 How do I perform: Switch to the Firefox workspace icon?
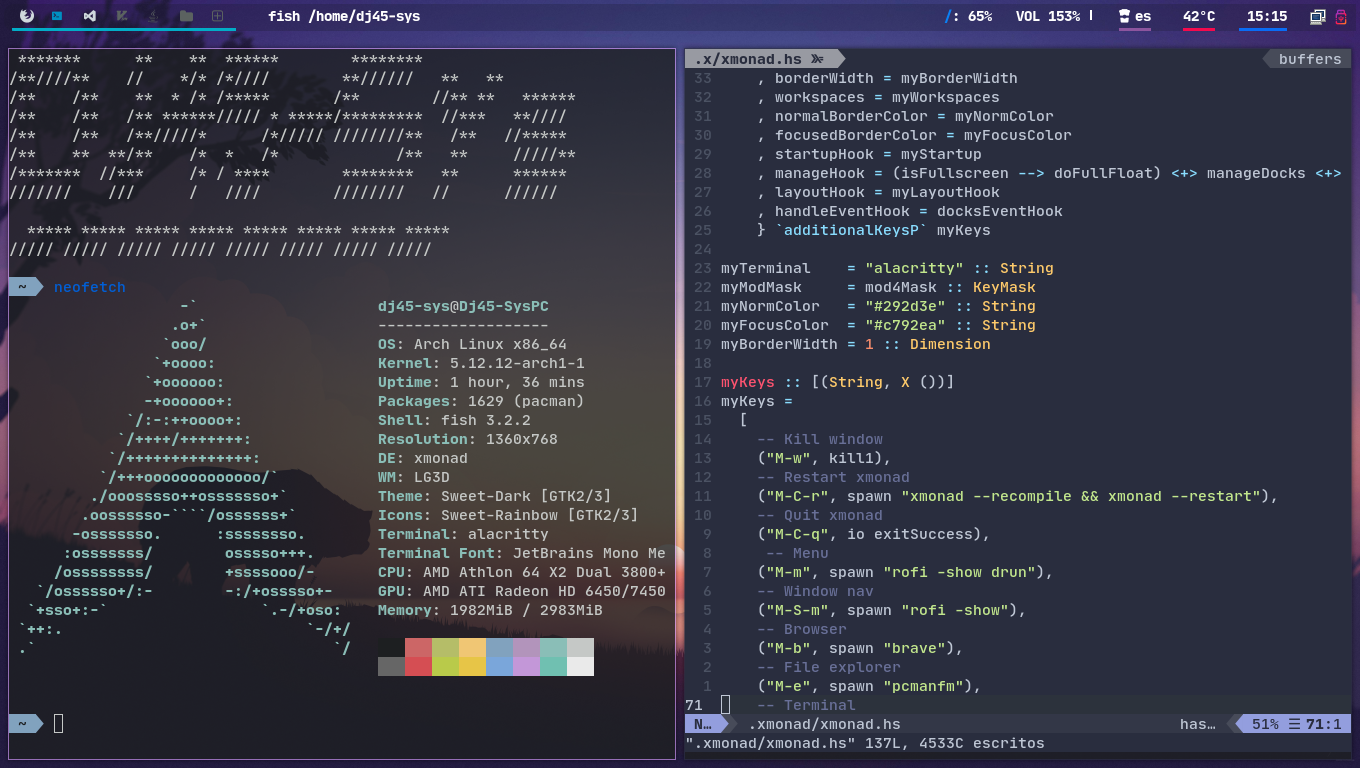pos(26,16)
